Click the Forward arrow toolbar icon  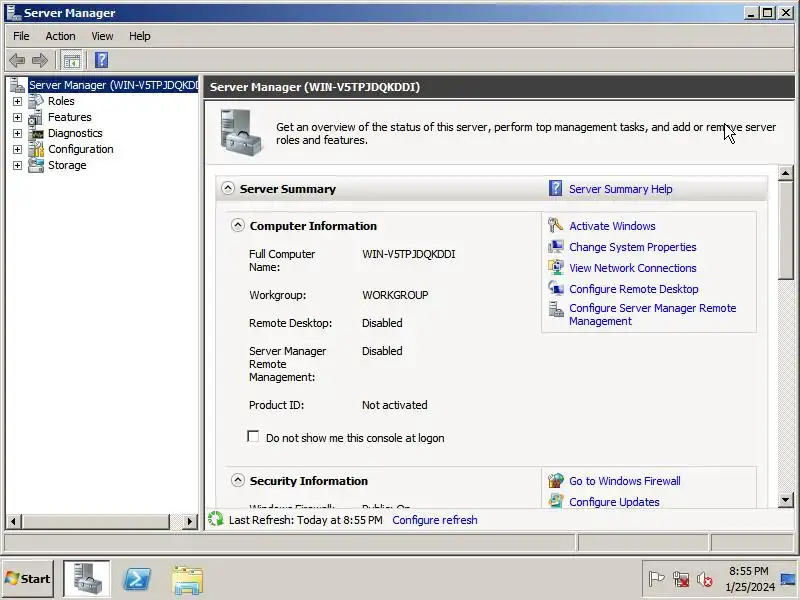(x=40, y=60)
